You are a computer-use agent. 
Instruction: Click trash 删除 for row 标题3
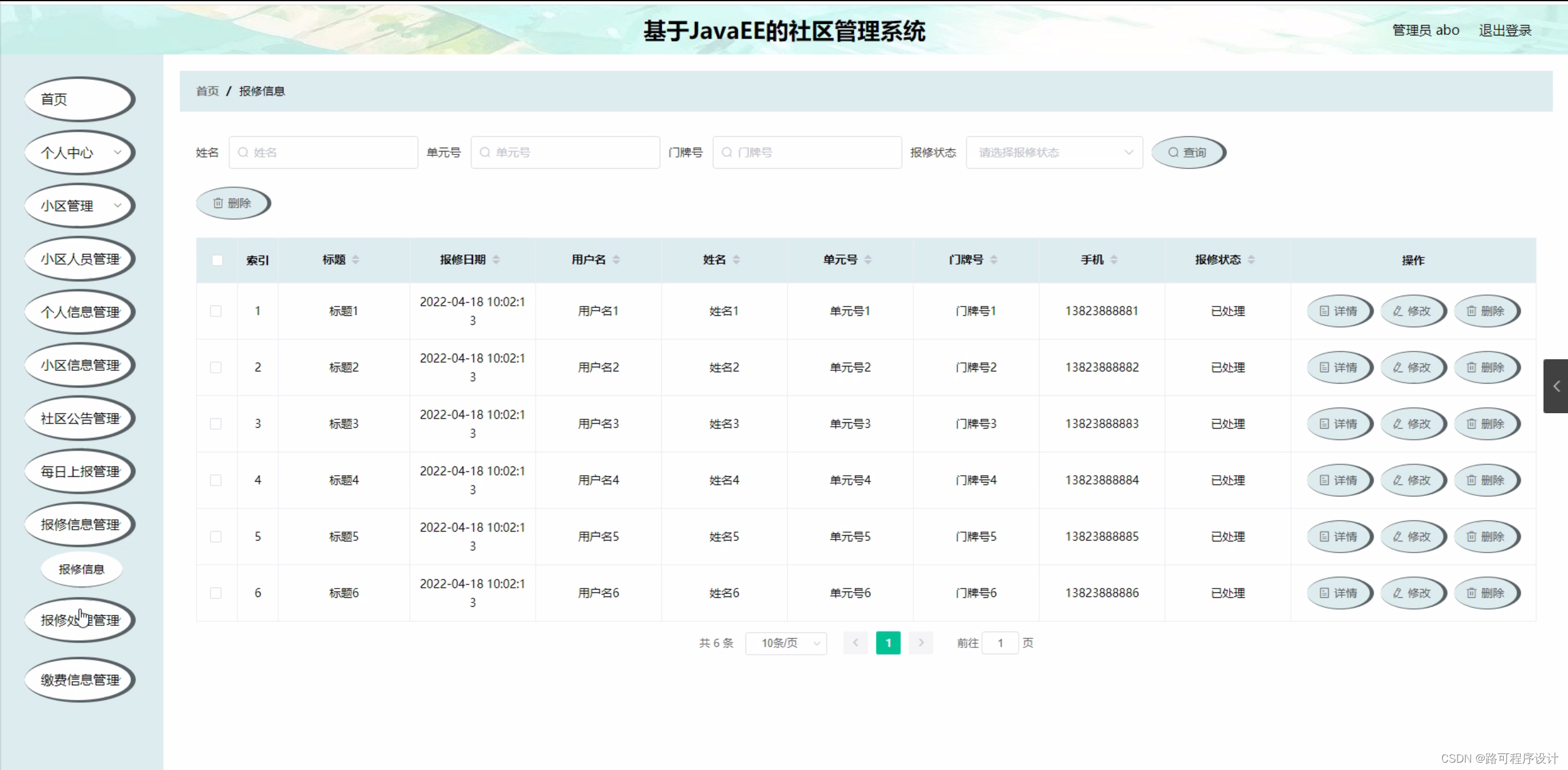[x=1486, y=424]
